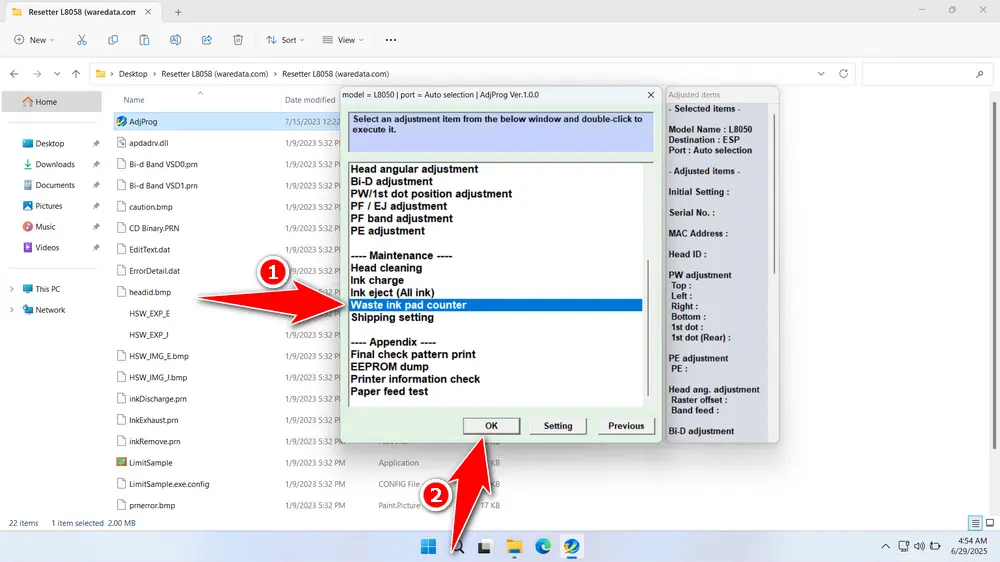Click the Cut scissors icon in toolbar
Image resolution: width=1000 pixels, height=562 pixels.
coord(82,40)
